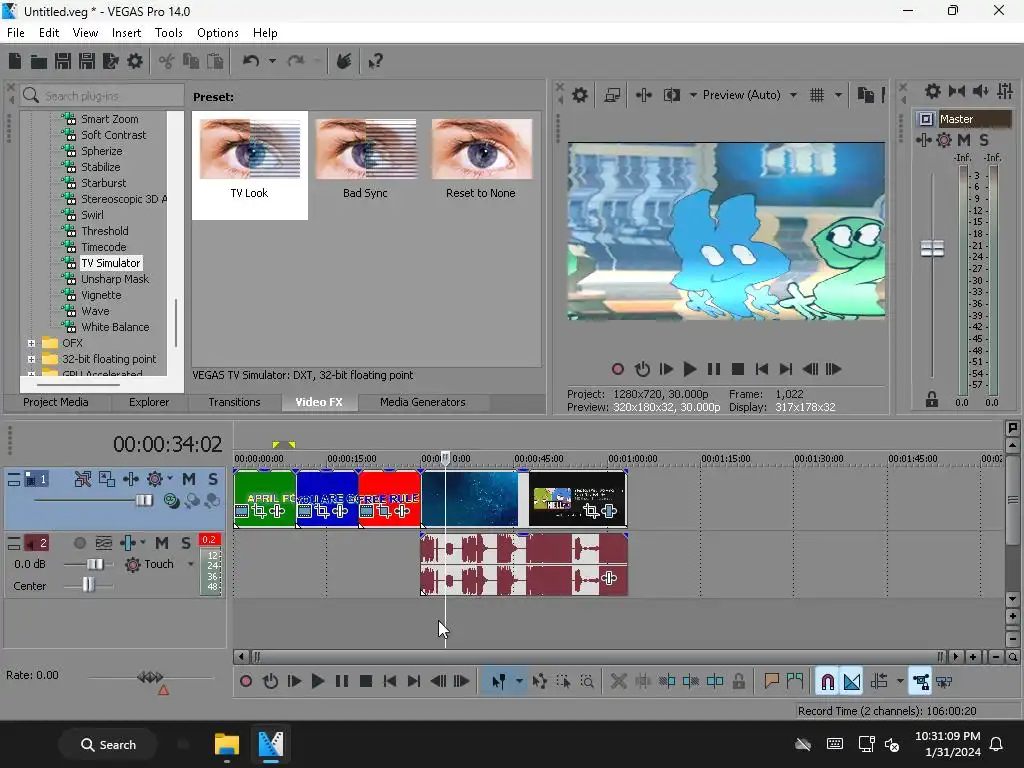Click the Delete X icon in edit toolbar
Image resolution: width=1024 pixels, height=768 pixels.
click(618, 682)
